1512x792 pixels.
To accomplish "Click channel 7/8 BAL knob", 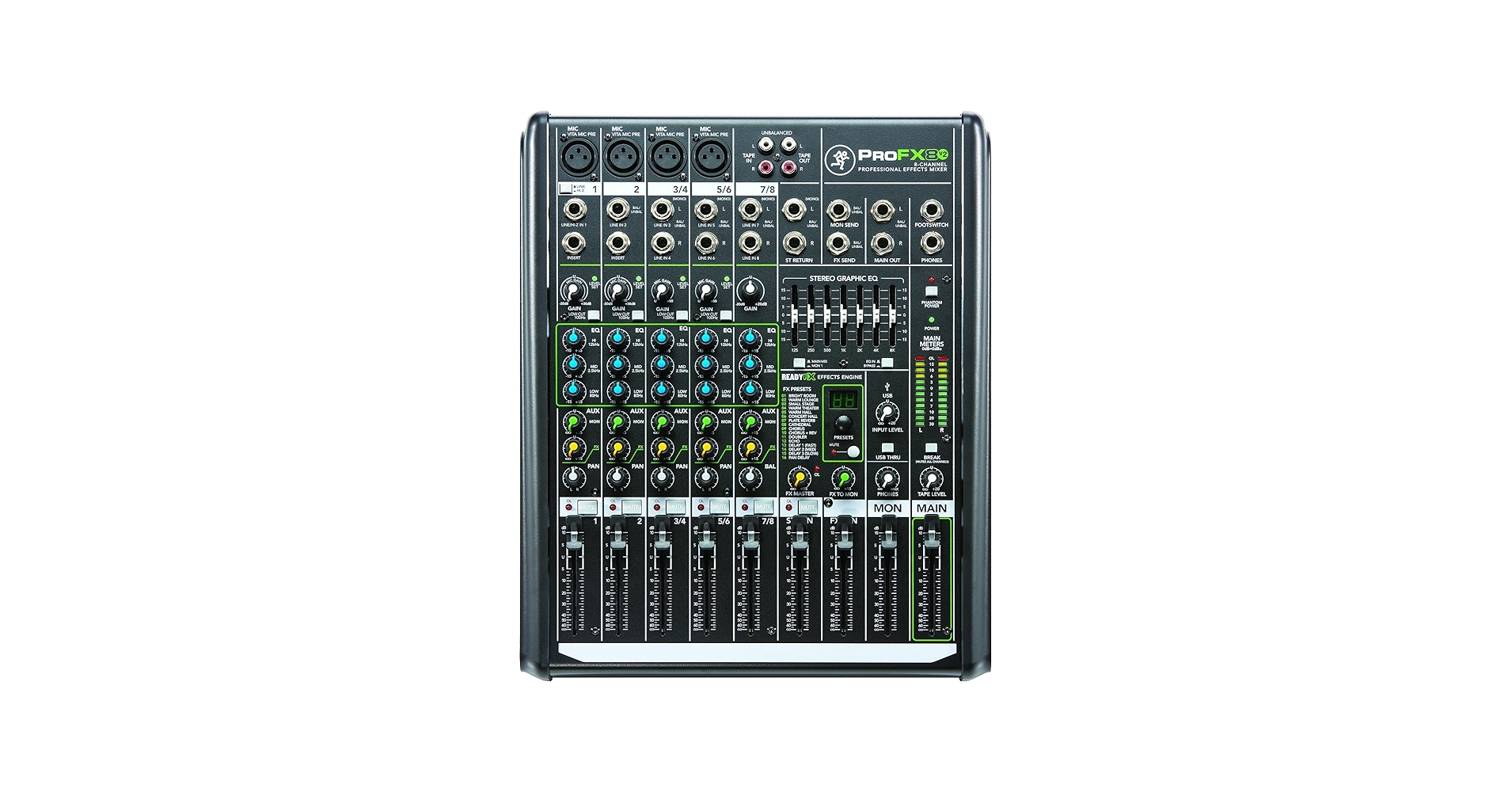I will click(748, 478).
